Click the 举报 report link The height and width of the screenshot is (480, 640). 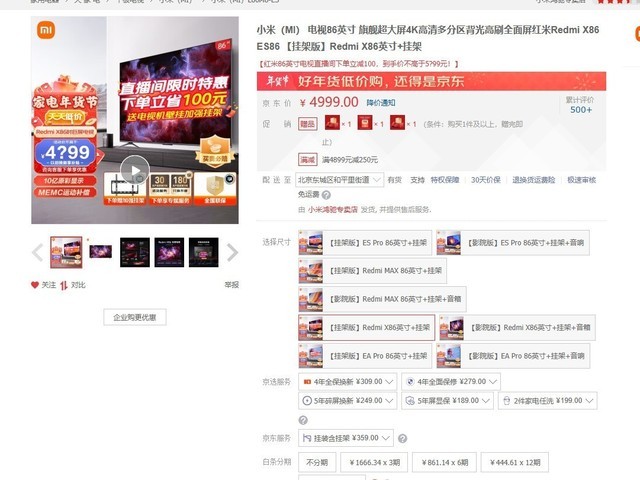pos(231,285)
